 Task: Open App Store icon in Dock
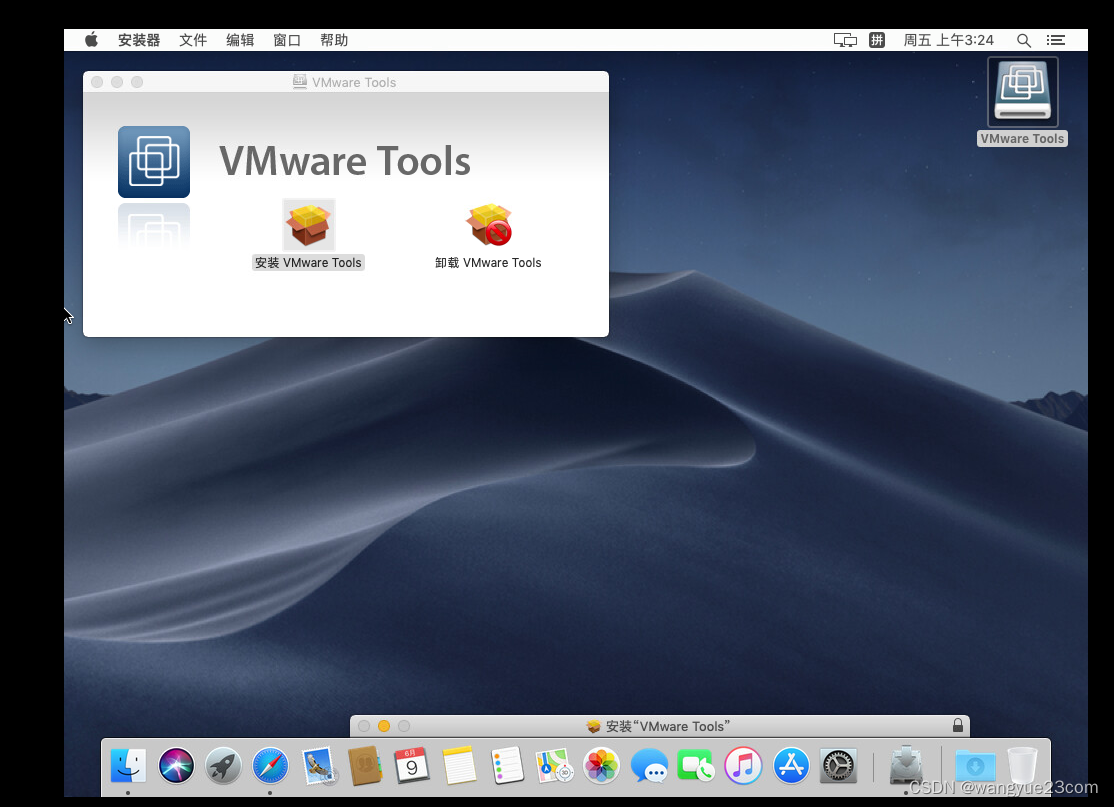coord(791,767)
